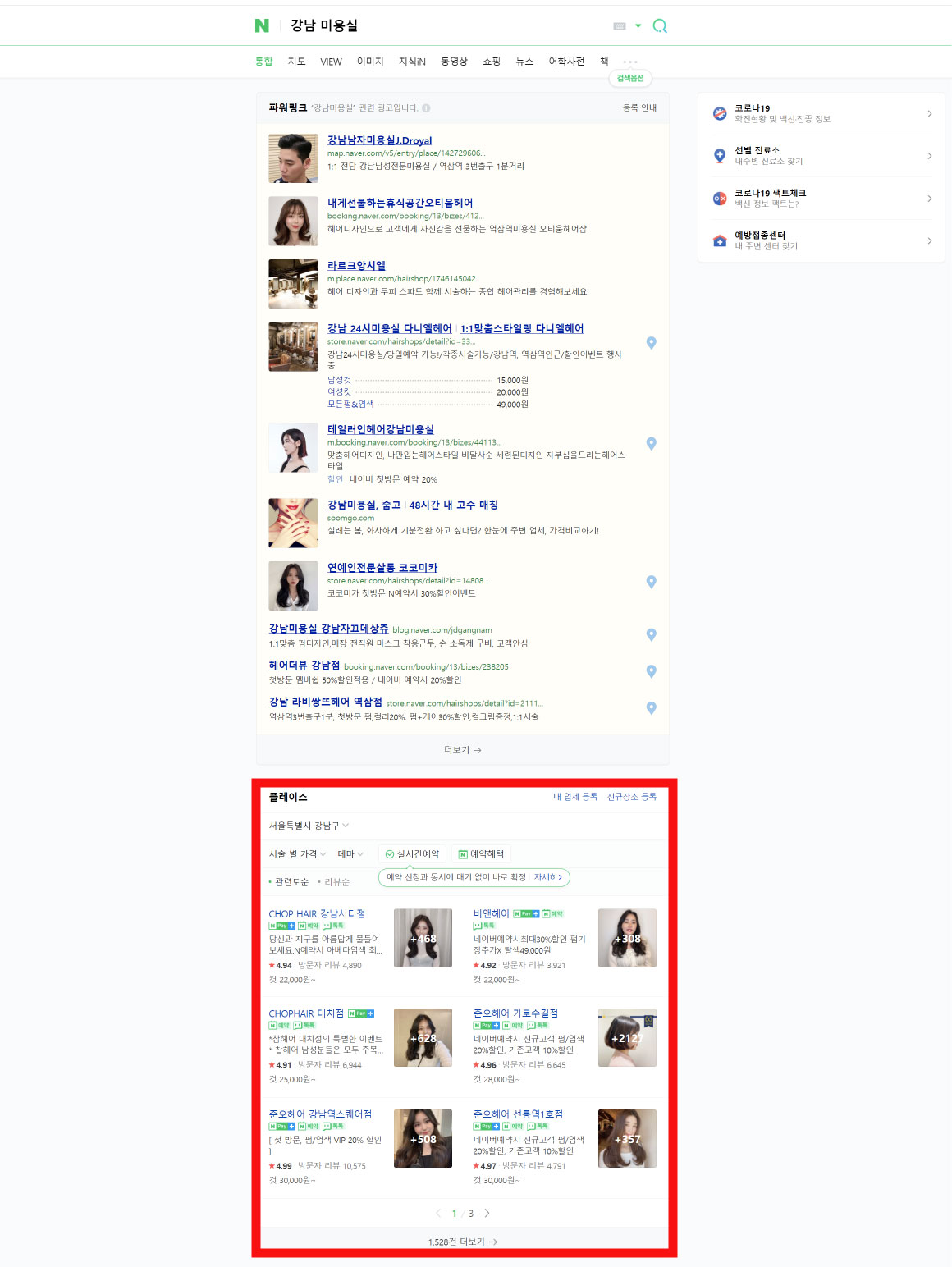The image size is (952, 1267).
Task: Open the 48시간 내 고수 매칭 link
Action: pos(454,505)
